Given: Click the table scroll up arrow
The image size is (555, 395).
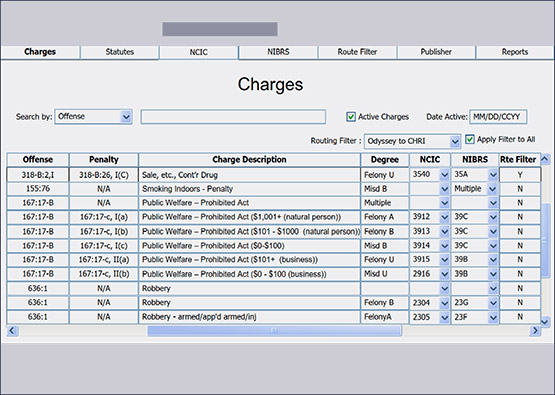Looking at the screenshot, I should (x=545, y=159).
